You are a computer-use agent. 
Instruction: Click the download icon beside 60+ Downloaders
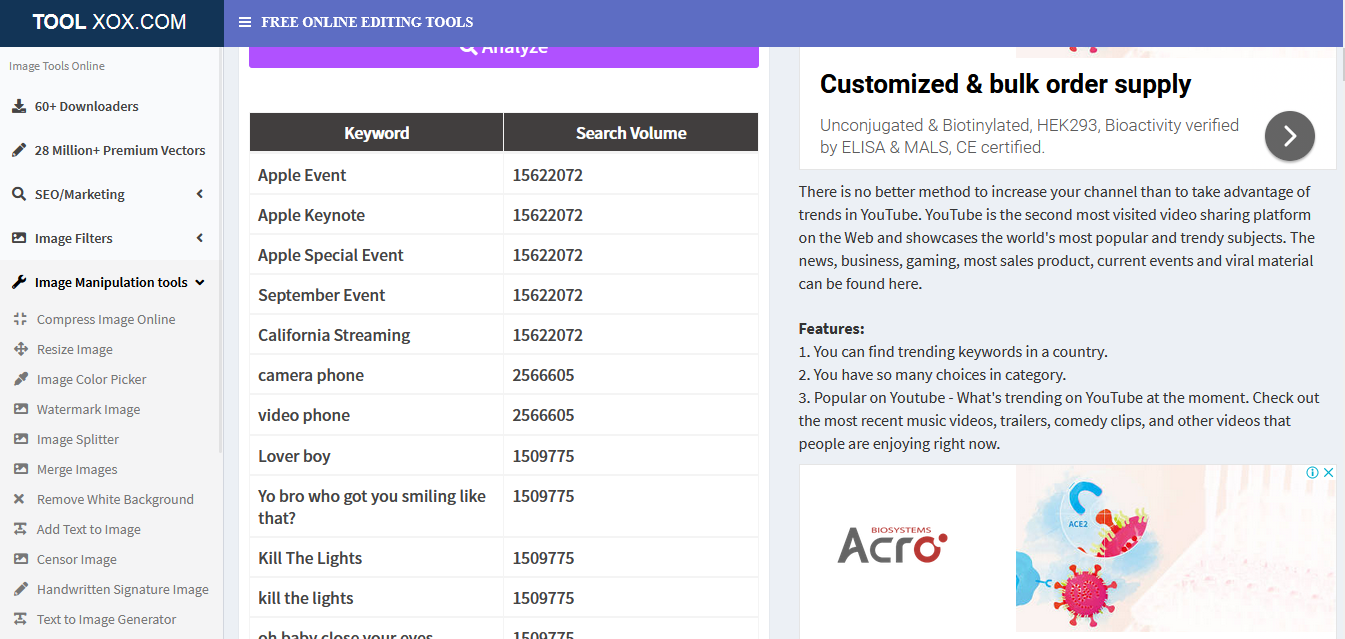coord(19,106)
